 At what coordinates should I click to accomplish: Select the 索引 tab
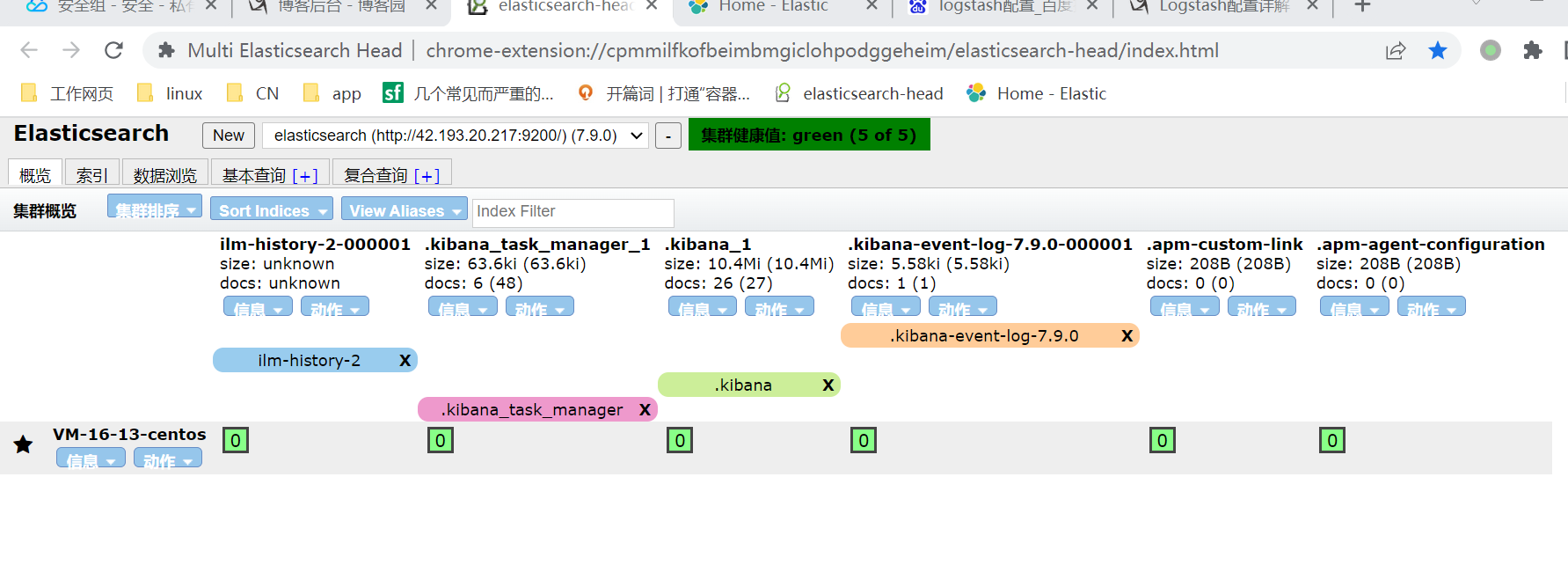click(92, 174)
